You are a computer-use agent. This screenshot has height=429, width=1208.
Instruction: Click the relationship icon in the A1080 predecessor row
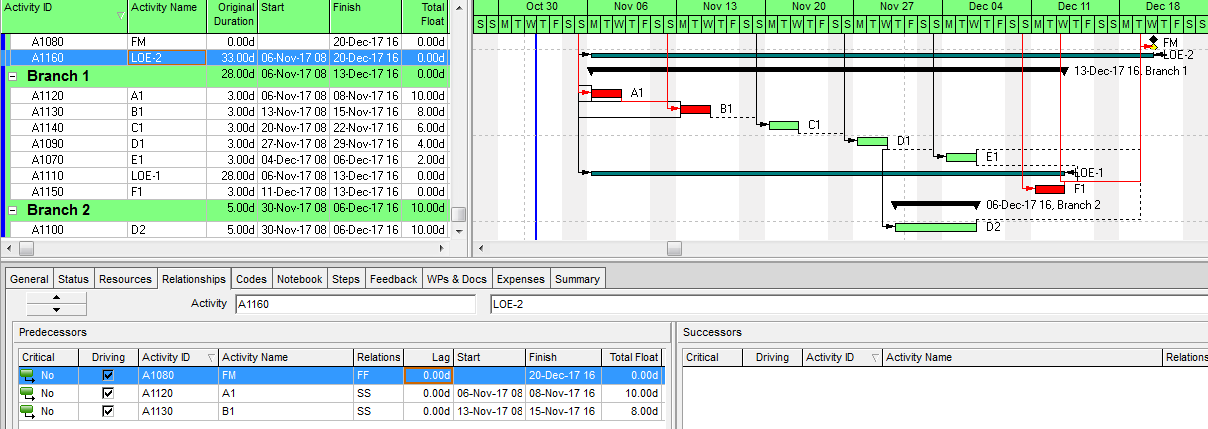coord(27,376)
